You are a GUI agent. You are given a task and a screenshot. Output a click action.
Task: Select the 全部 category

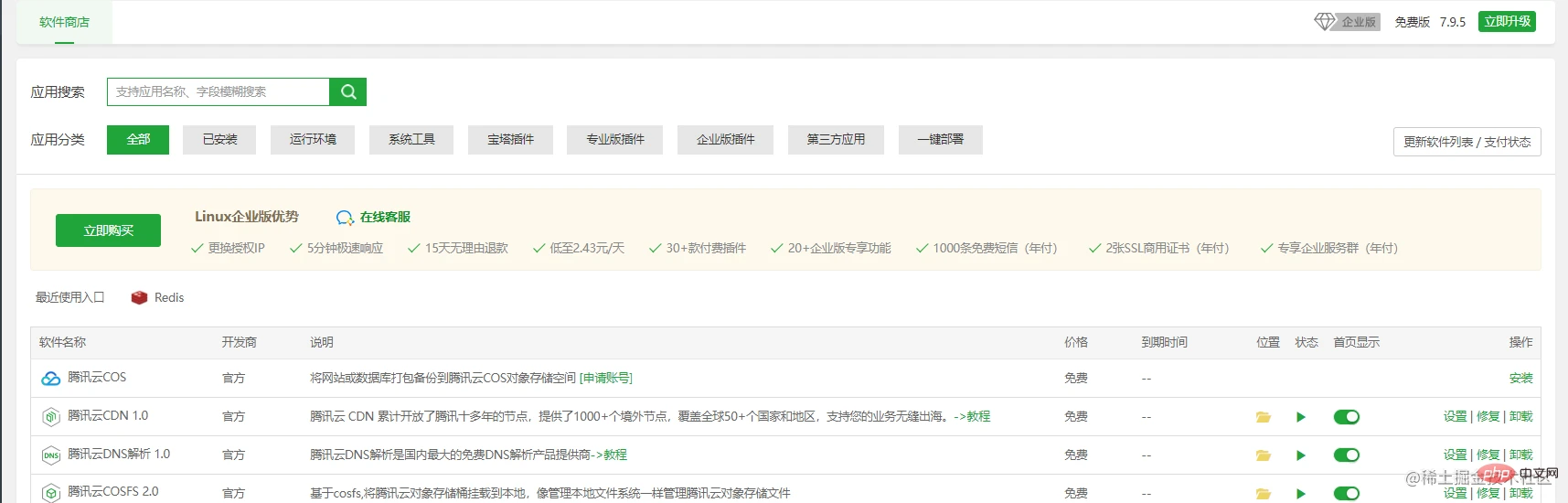[138, 140]
